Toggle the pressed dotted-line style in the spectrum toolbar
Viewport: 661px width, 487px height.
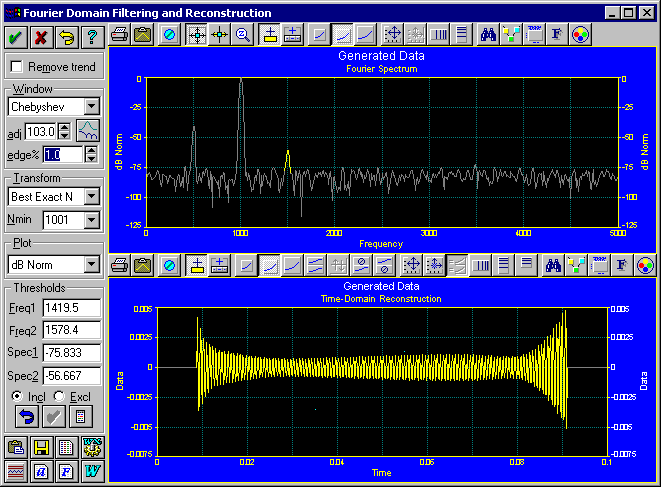pos(342,35)
